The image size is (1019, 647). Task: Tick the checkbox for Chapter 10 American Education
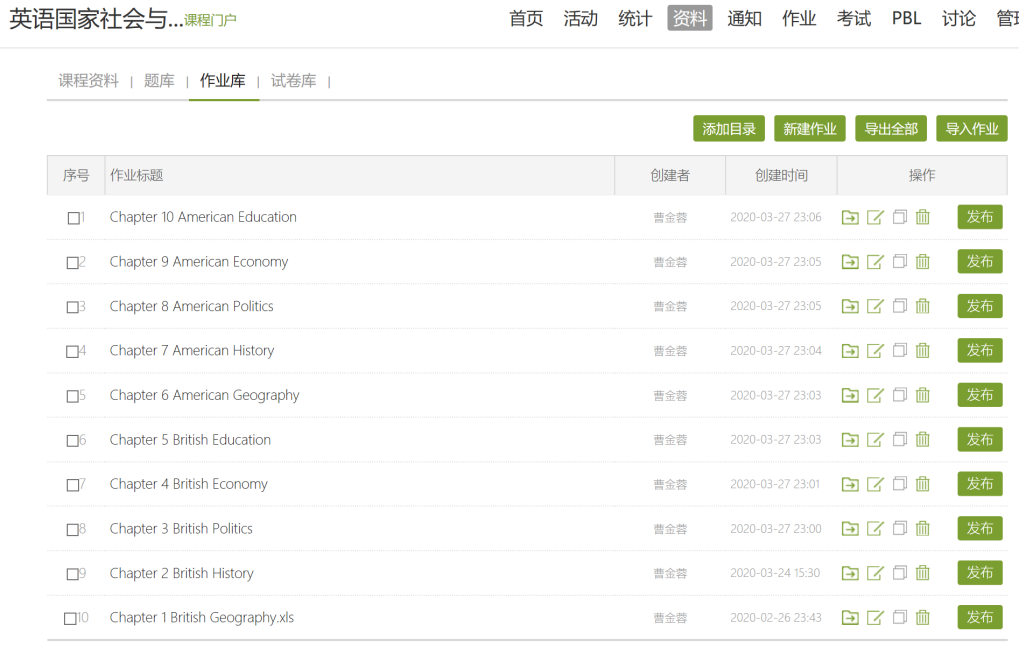click(73, 218)
